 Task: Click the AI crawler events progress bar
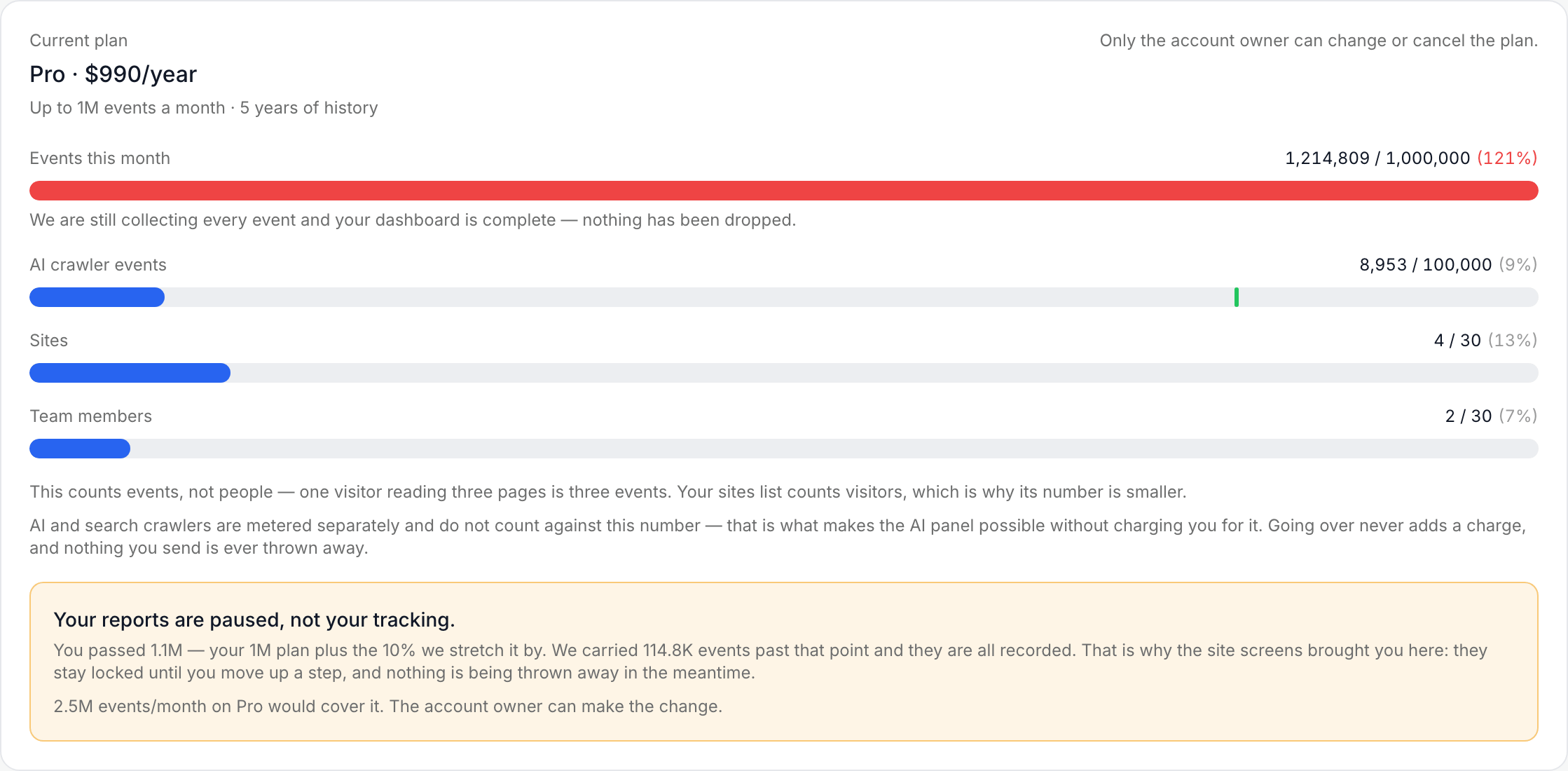tap(783, 297)
